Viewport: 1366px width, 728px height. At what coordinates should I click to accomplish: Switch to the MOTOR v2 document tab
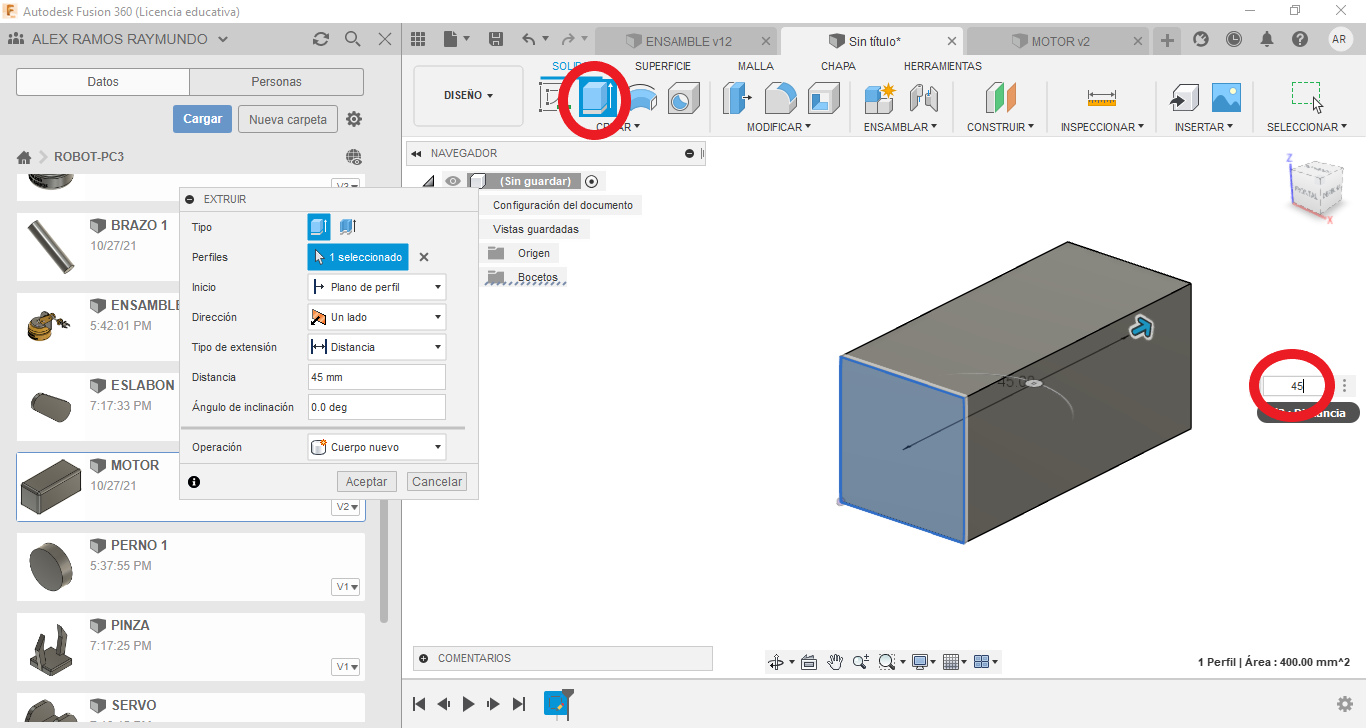(x=1057, y=42)
